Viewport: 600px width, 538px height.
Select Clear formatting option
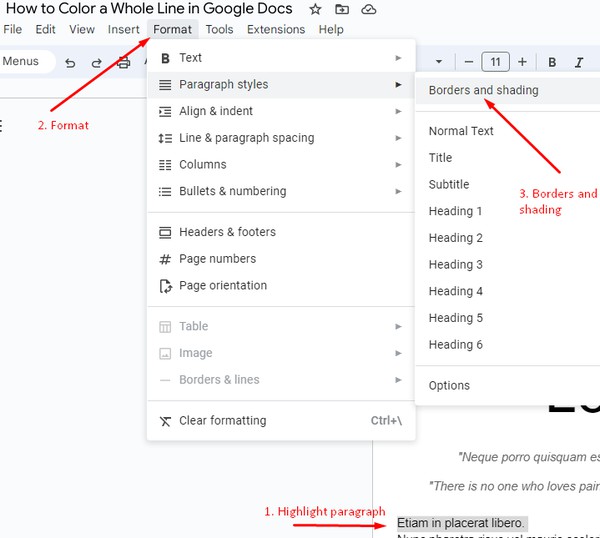pyautogui.click(x=281, y=421)
